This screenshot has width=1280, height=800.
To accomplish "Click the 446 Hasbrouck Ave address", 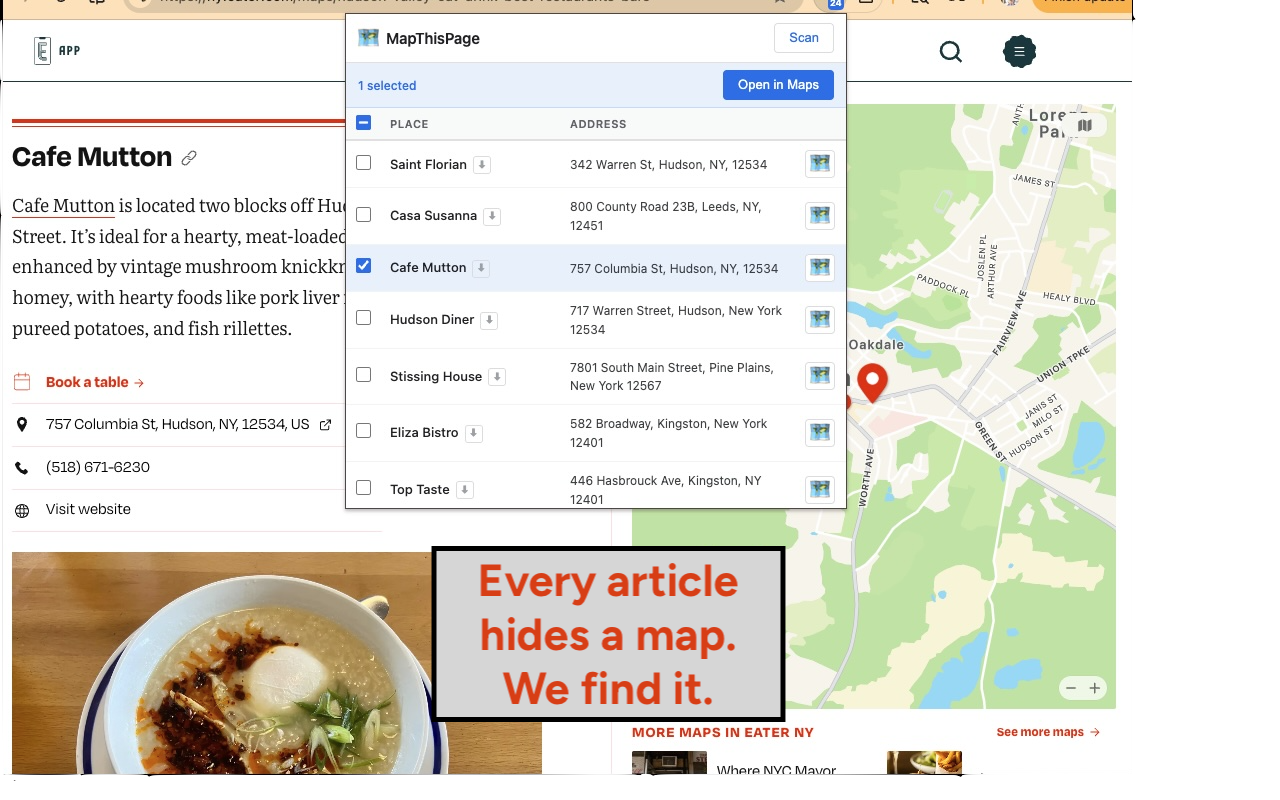I will coord(666,490).
